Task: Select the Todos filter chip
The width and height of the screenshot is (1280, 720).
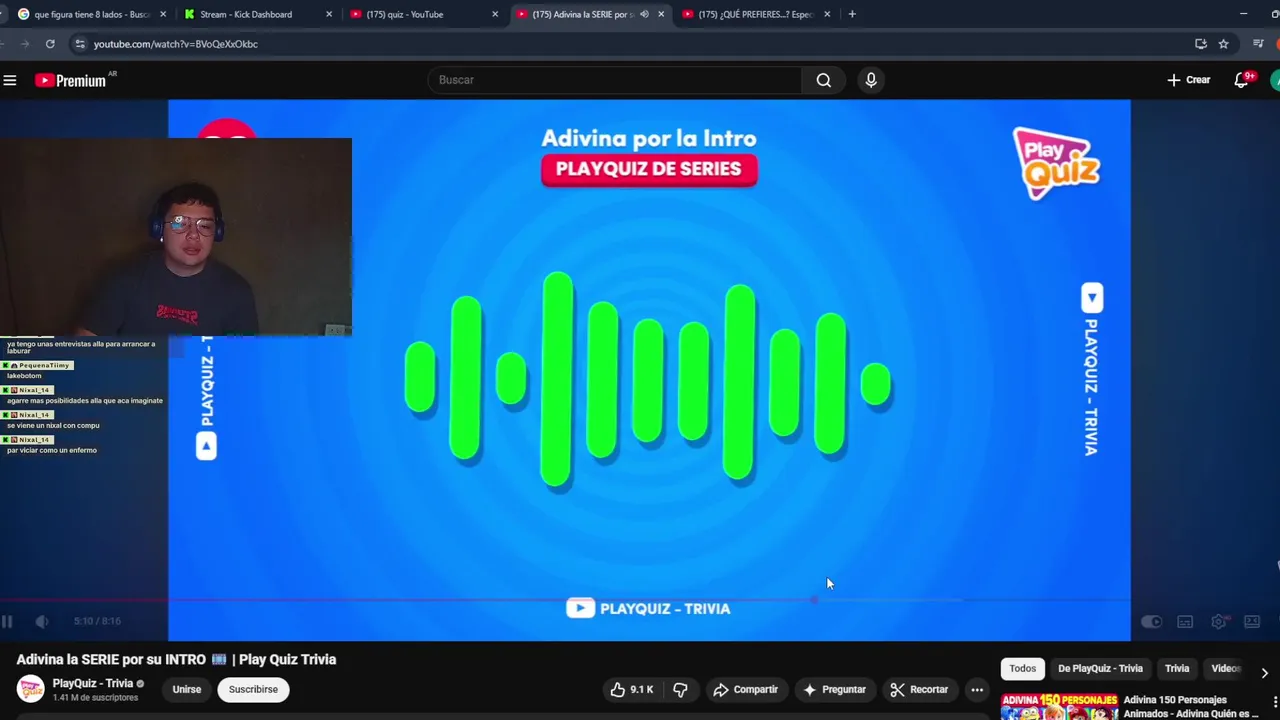Action: [1022, 668]
